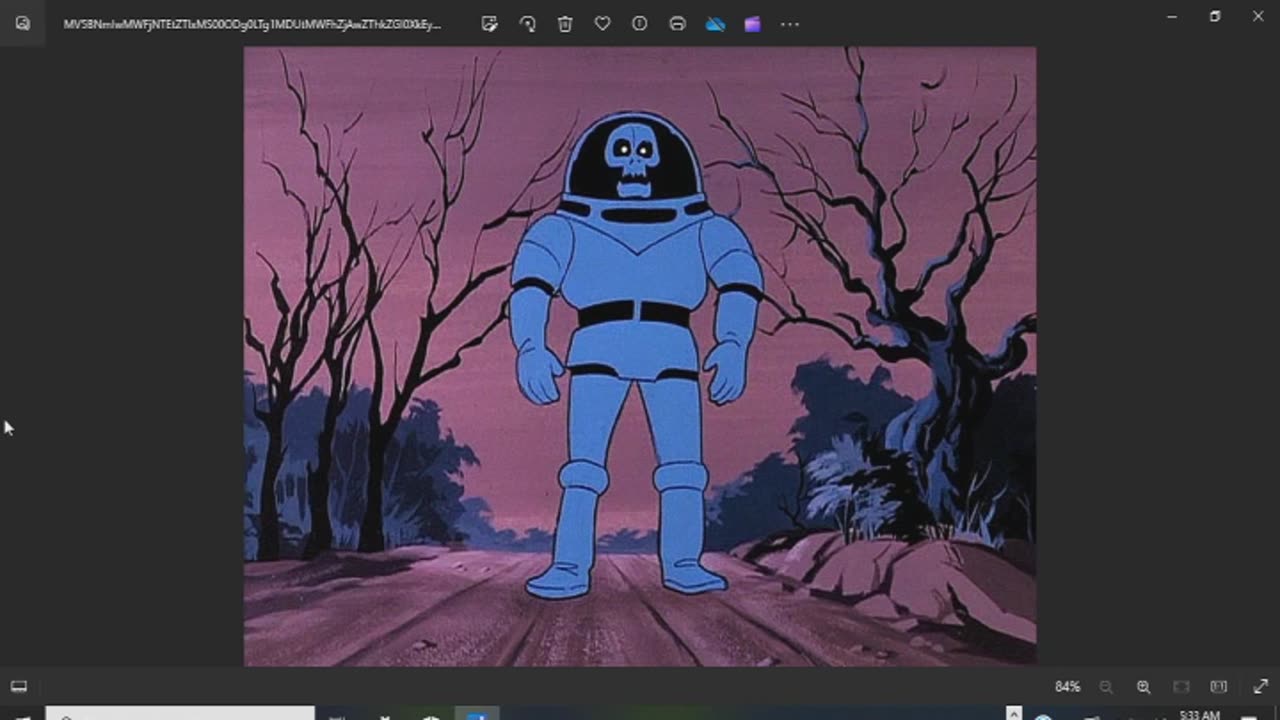Delete the image using the trash icon

click(565, 24)
